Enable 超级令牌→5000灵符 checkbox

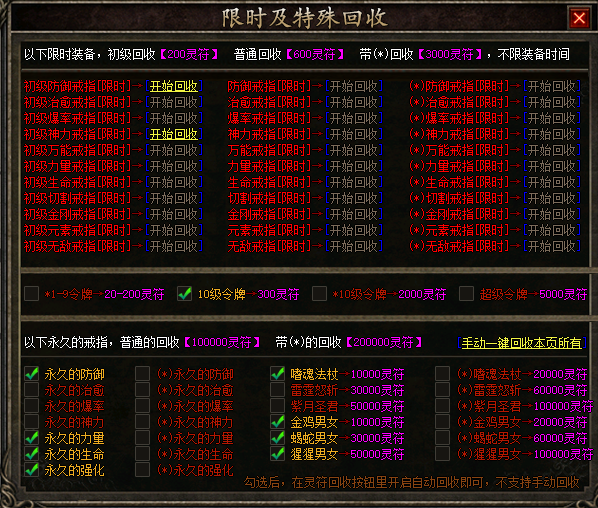pos(466,294)
